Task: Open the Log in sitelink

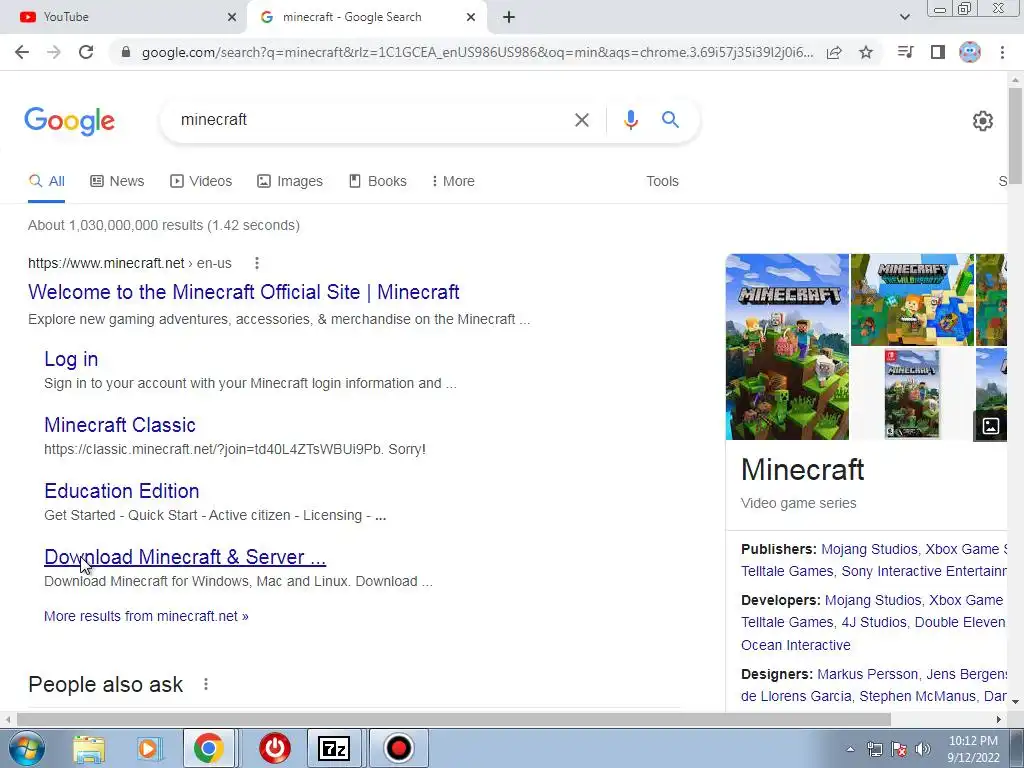Action: pos(71,359)
